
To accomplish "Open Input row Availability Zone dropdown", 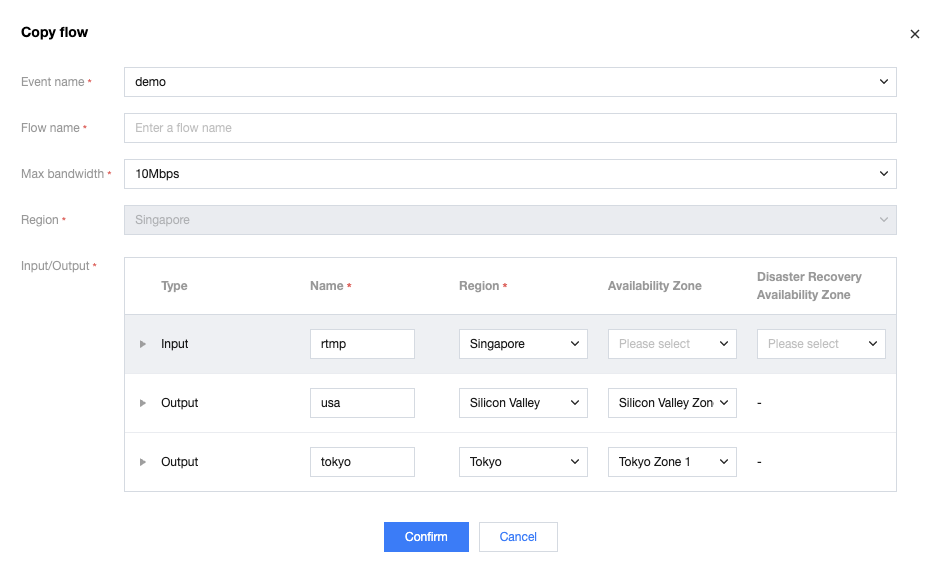I will 672,344.
